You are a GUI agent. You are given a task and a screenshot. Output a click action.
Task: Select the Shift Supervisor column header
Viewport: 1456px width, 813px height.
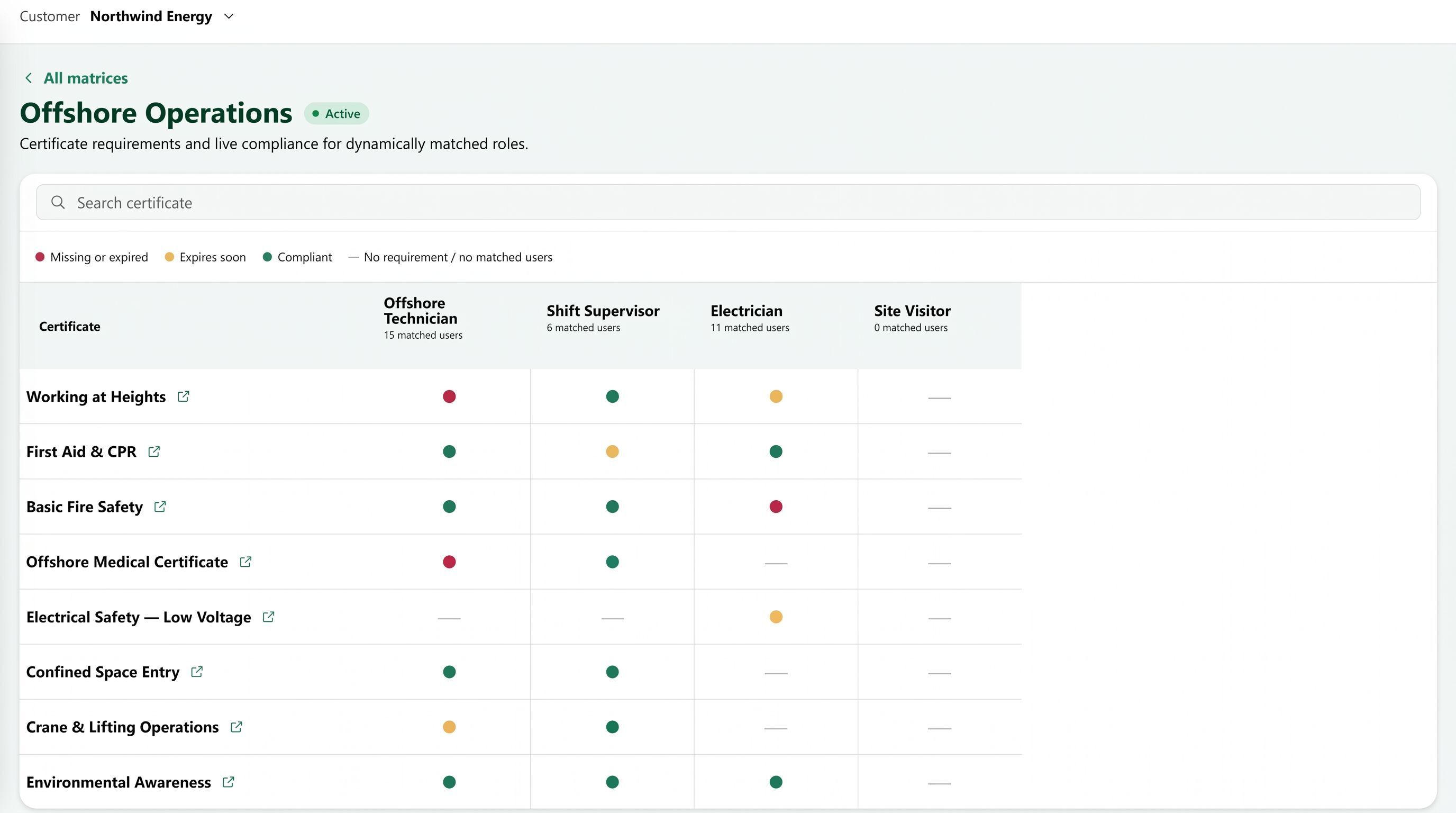[x=603, y=318]
